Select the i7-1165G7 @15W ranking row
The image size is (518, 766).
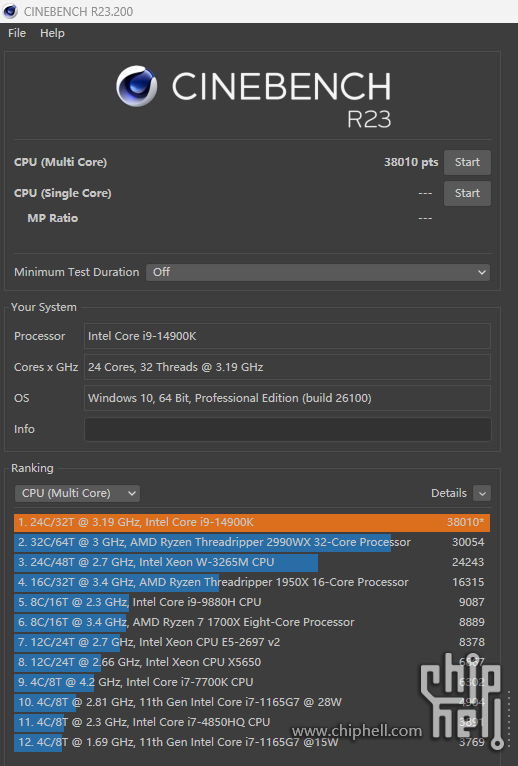252,743
